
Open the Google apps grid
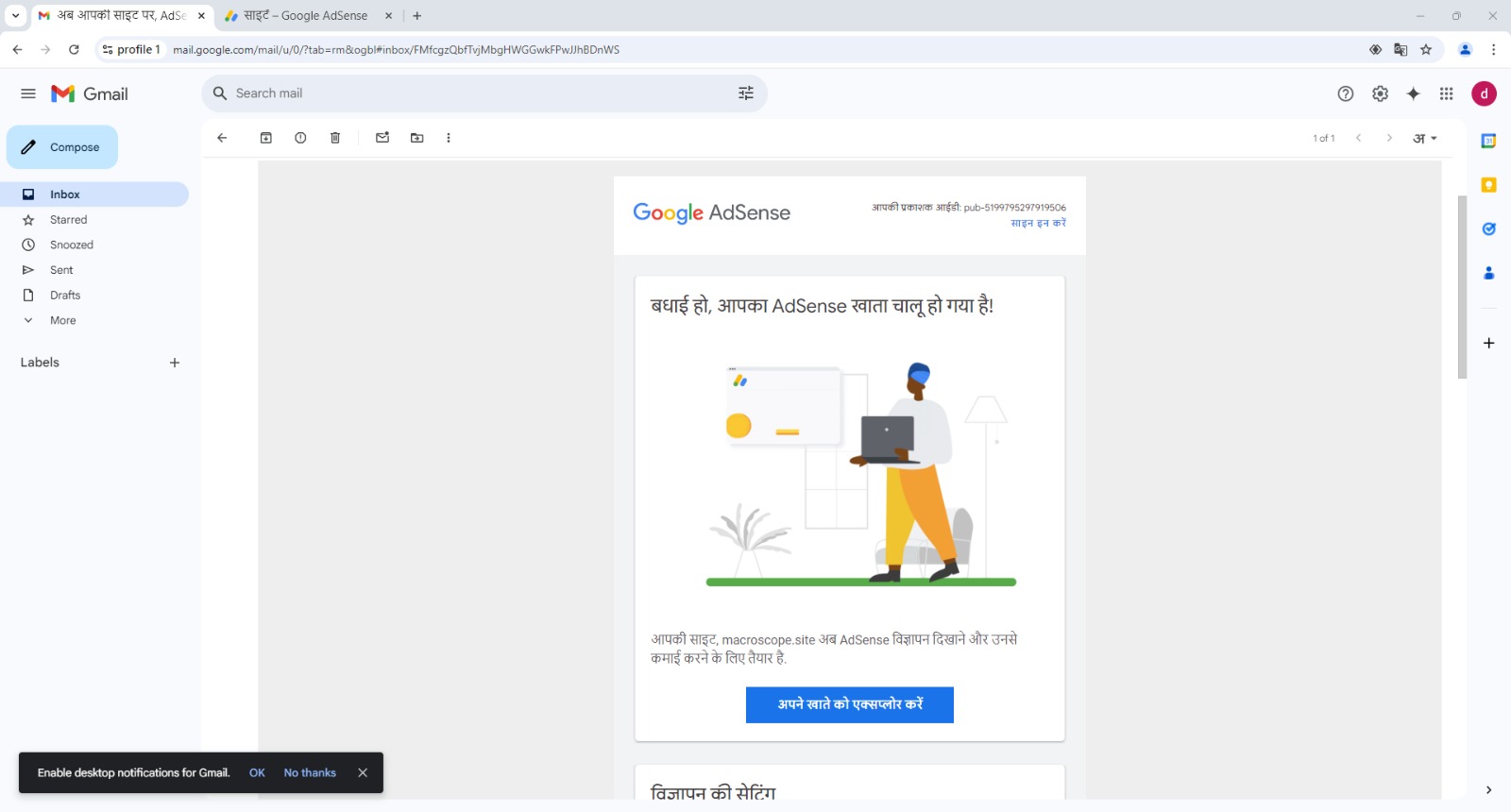click(1447, 93)
